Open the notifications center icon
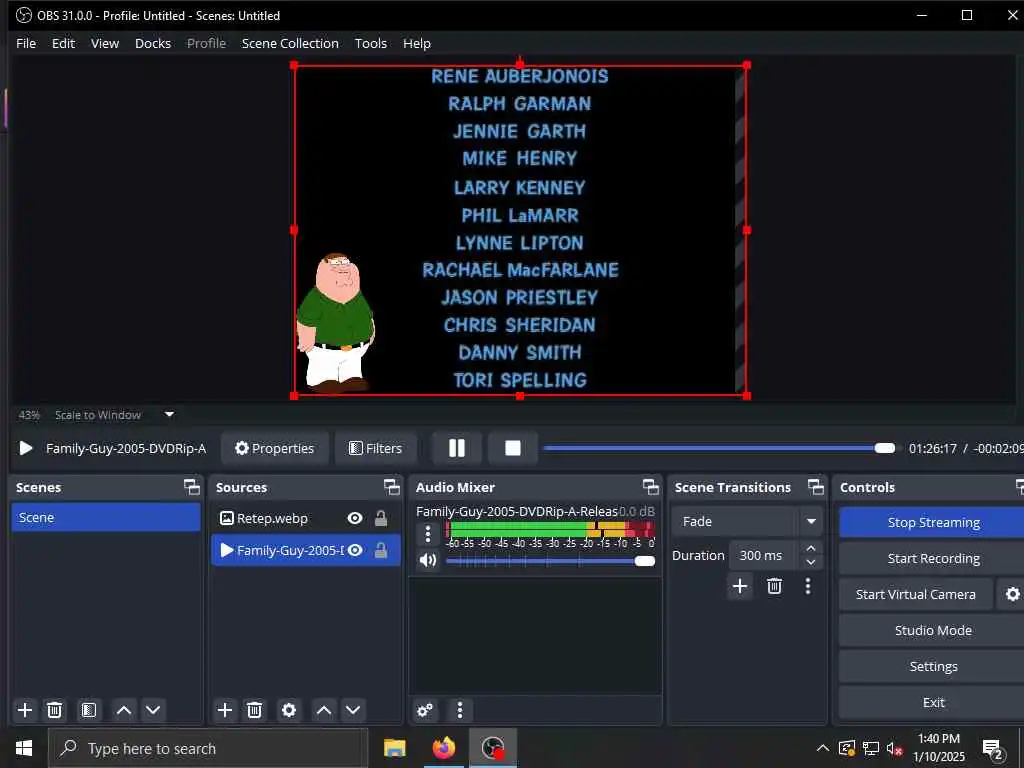1024x768 pixels. tap(993, 748)
